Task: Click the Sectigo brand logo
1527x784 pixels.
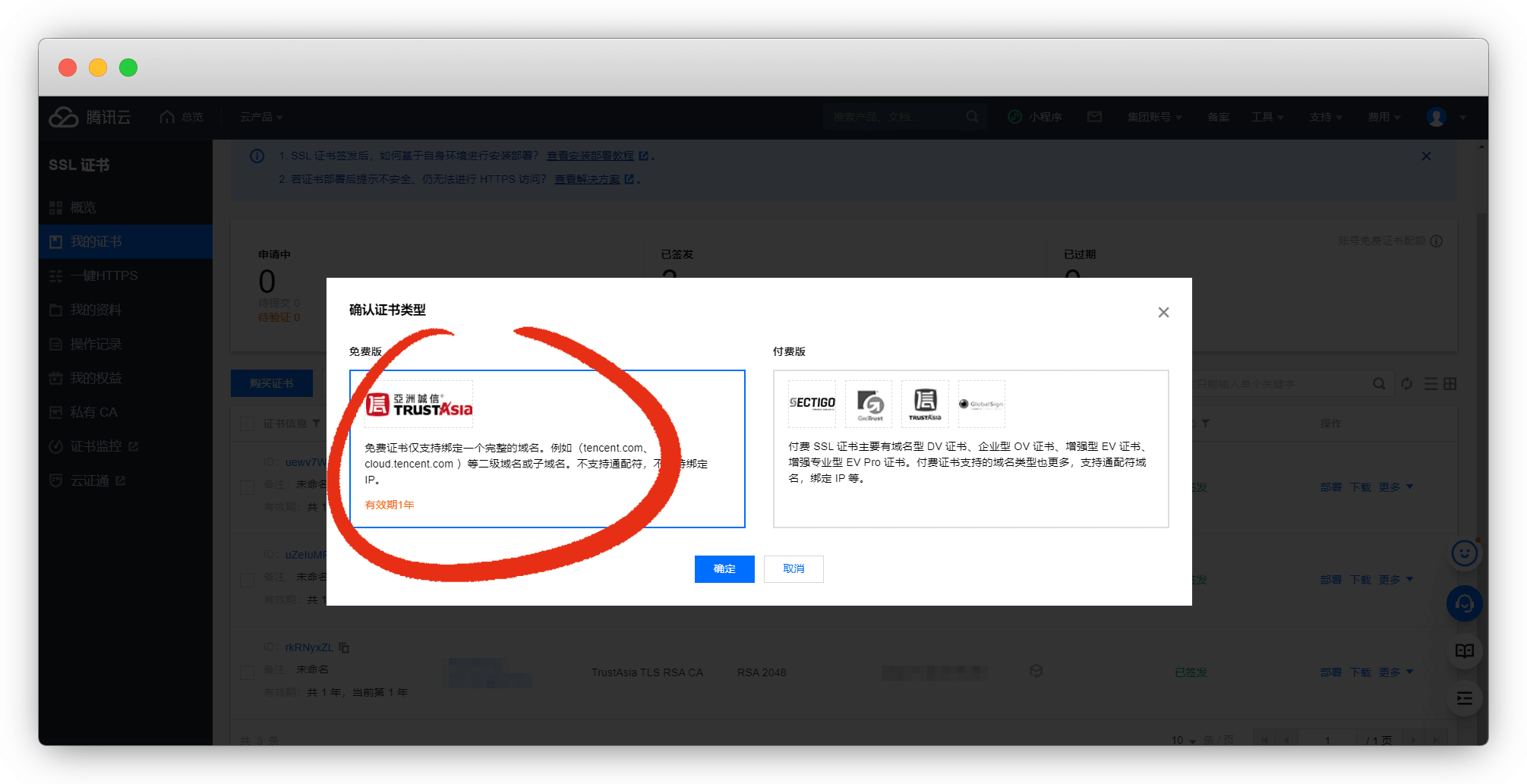Action: (x=812, y=404)
